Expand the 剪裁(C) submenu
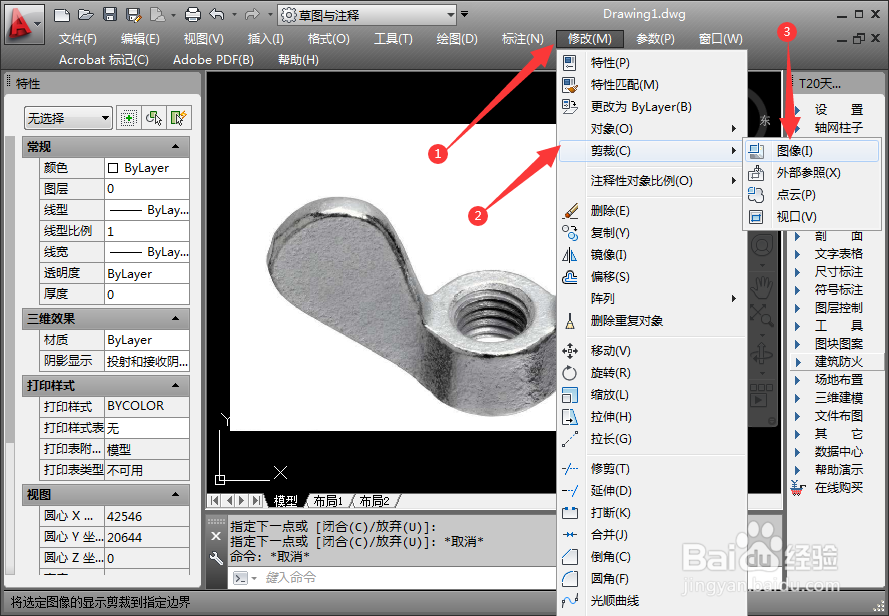This screenshot has width=889, height=616. click(653, 151)
